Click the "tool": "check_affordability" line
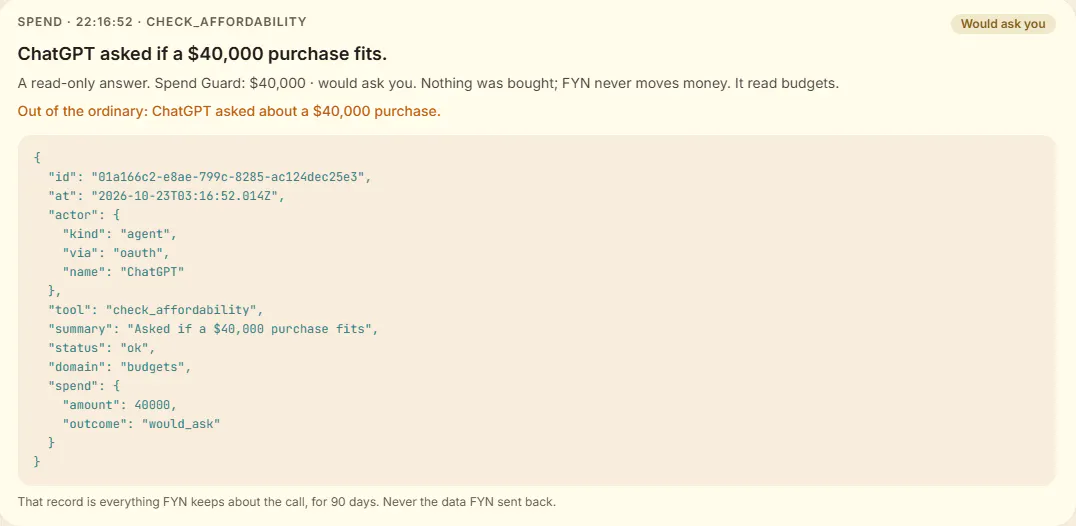This screenshot has height=526, width=1076. pos(155,310)
